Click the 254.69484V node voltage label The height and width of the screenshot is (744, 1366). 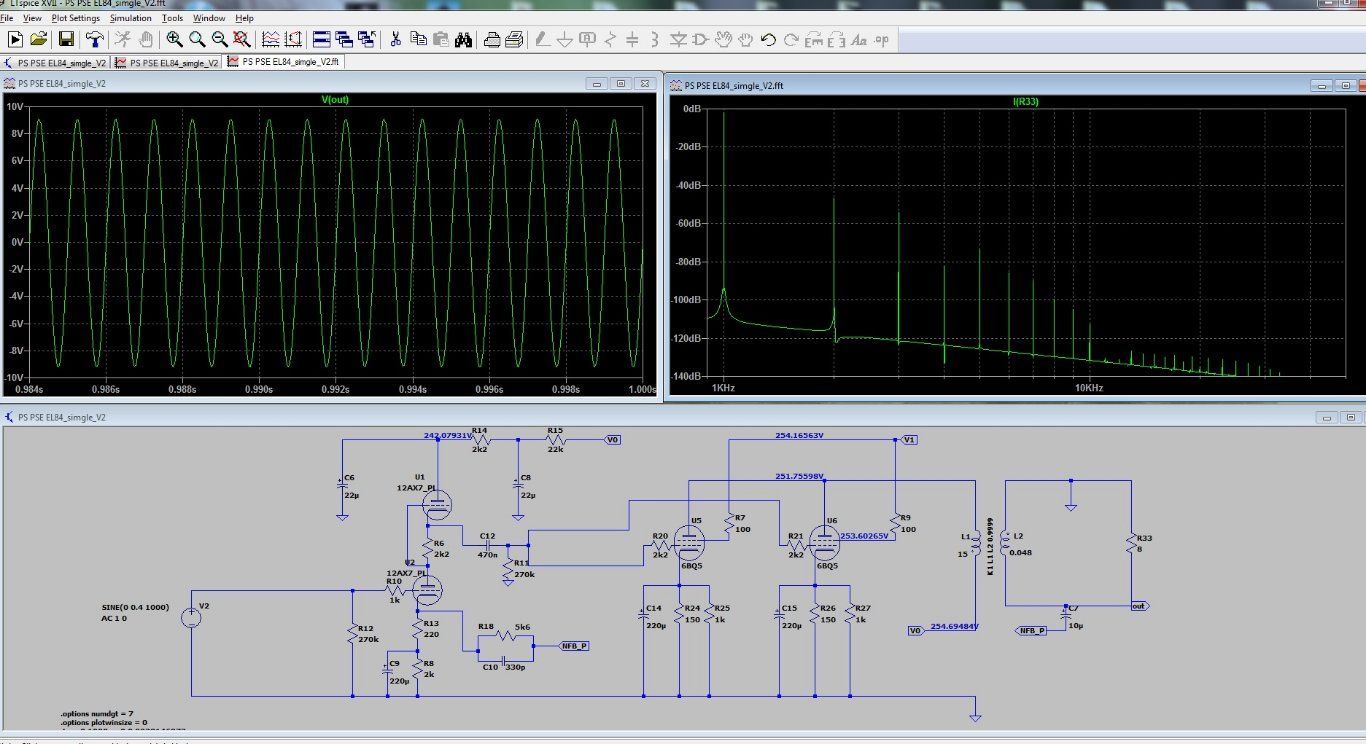pyautogui.click(x=953, y=627)
